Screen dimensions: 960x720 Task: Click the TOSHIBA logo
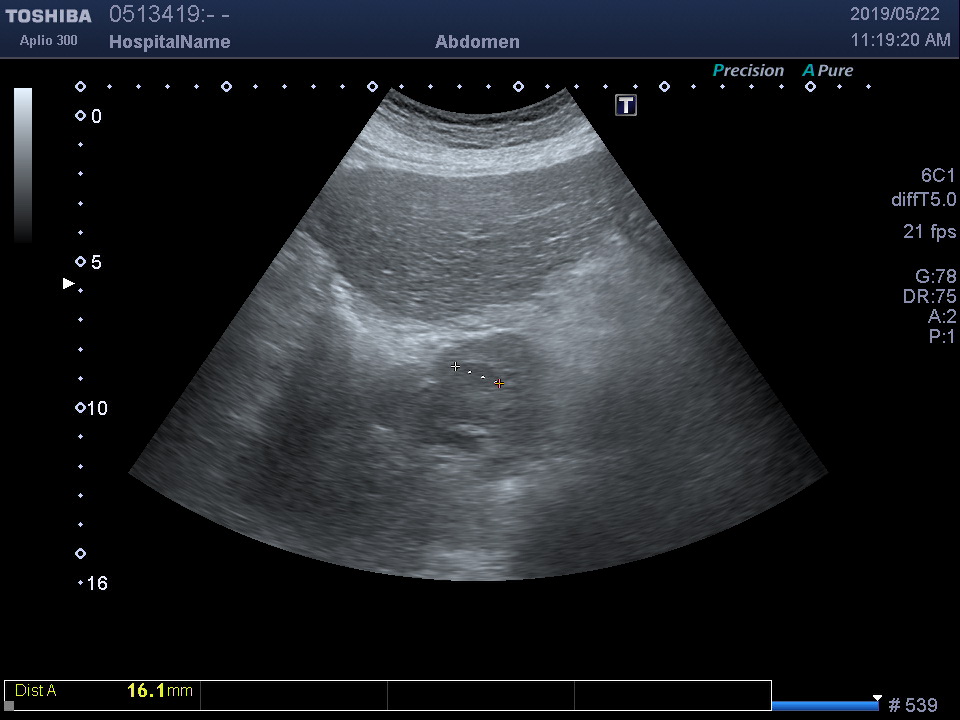(x=48, y=16)
